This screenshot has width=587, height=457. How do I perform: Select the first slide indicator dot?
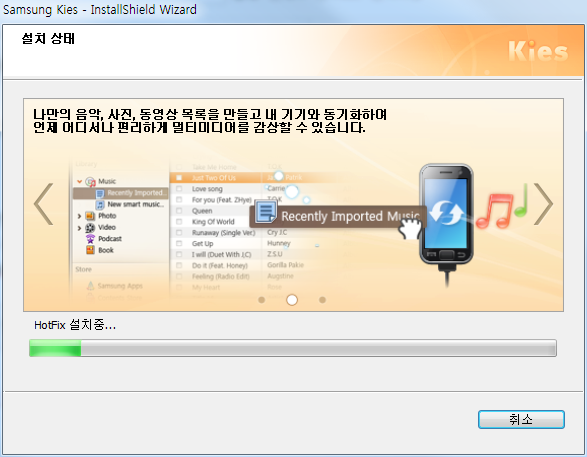(262, 300)
